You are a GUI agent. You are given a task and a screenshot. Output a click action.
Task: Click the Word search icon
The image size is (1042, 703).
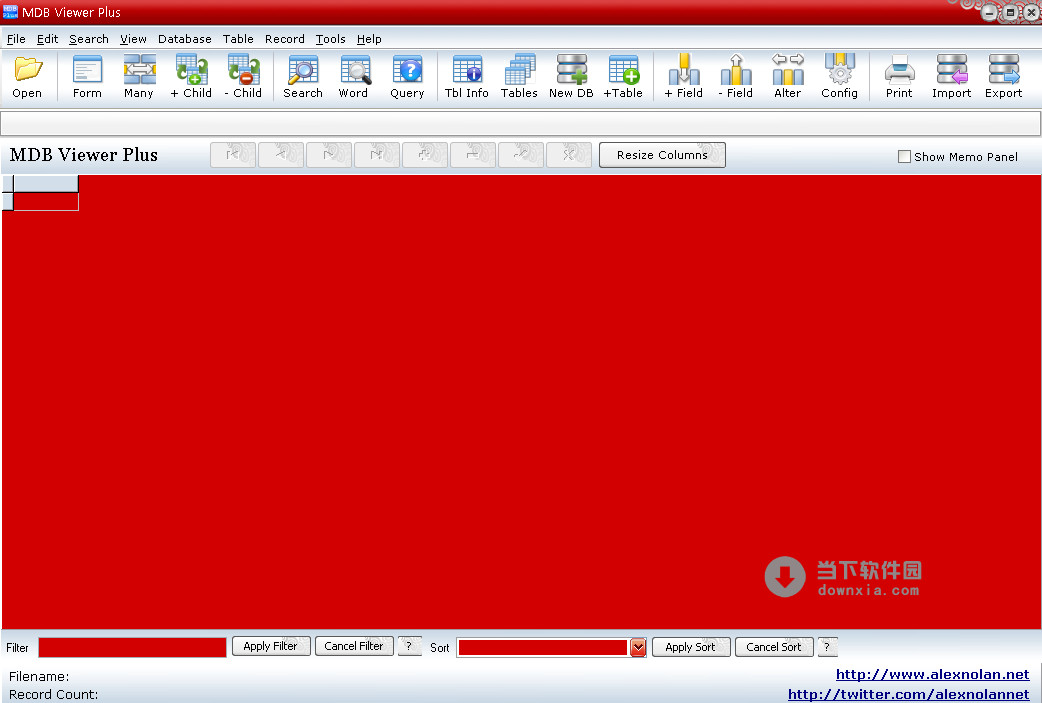354,77
